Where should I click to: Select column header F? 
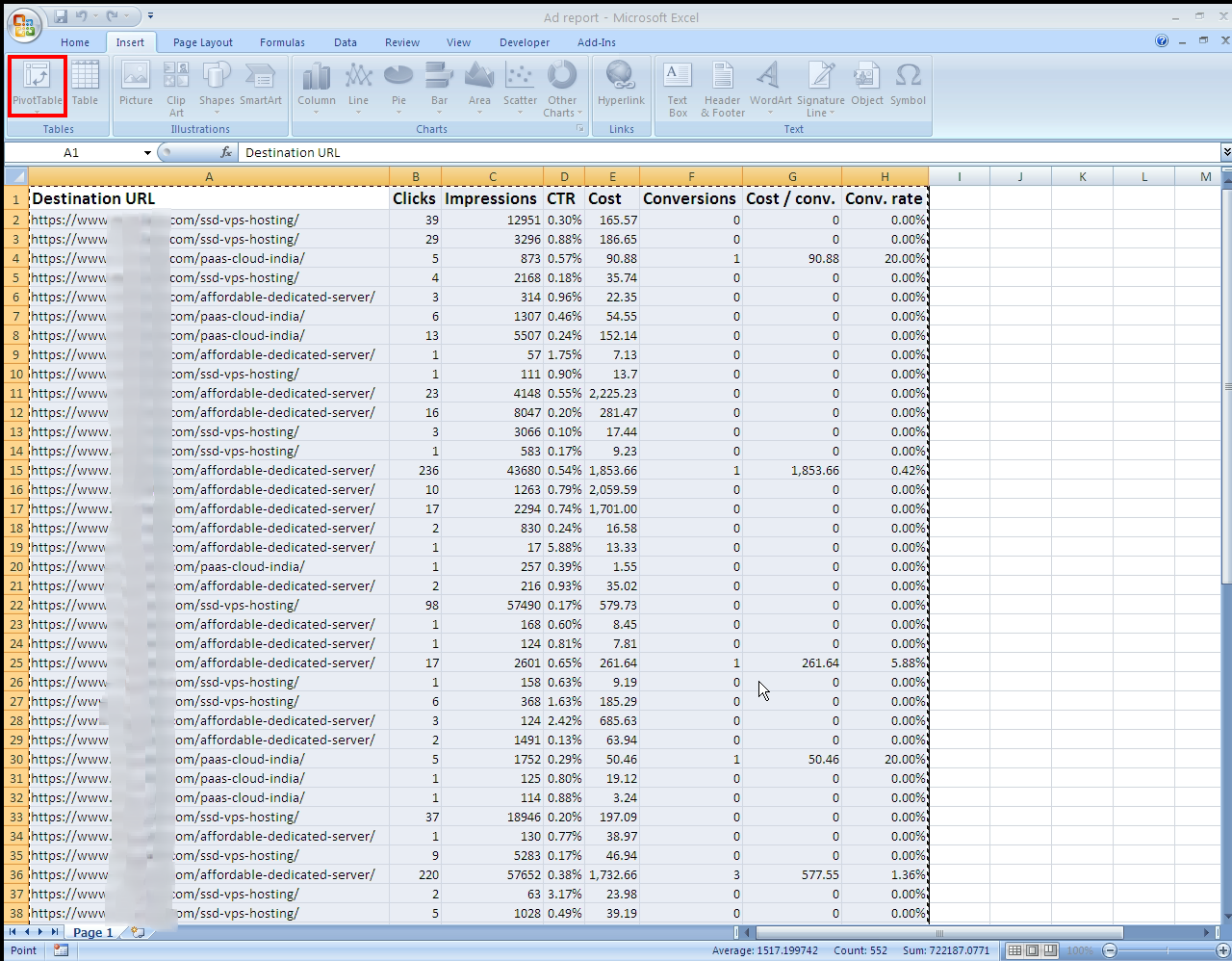(x=691, y=176)
